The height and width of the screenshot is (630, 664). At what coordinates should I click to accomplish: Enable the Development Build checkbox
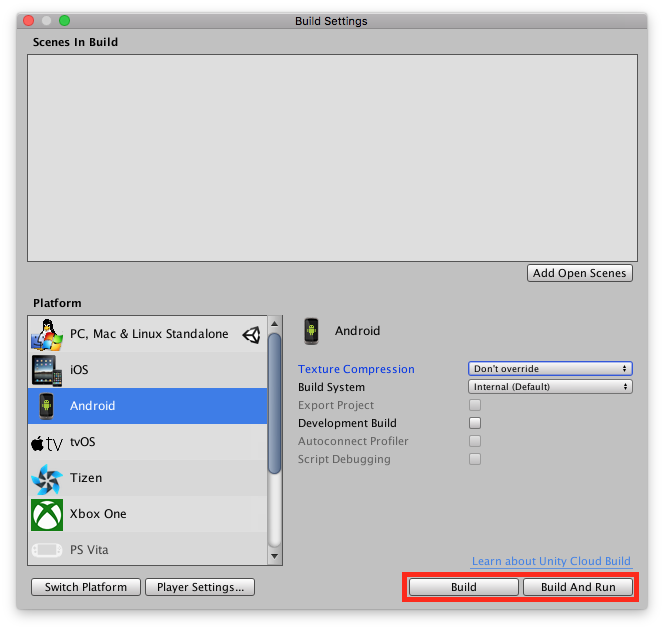point(475,423)
